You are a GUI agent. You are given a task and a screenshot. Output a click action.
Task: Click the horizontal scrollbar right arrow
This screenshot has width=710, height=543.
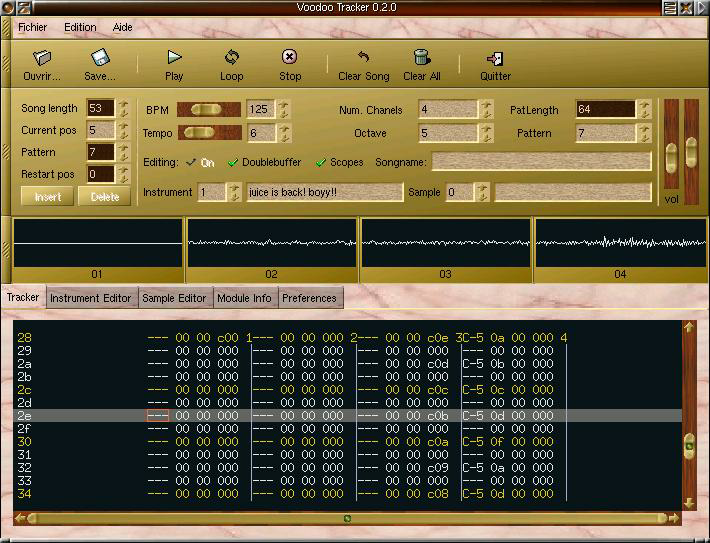(x=674, y=518)
